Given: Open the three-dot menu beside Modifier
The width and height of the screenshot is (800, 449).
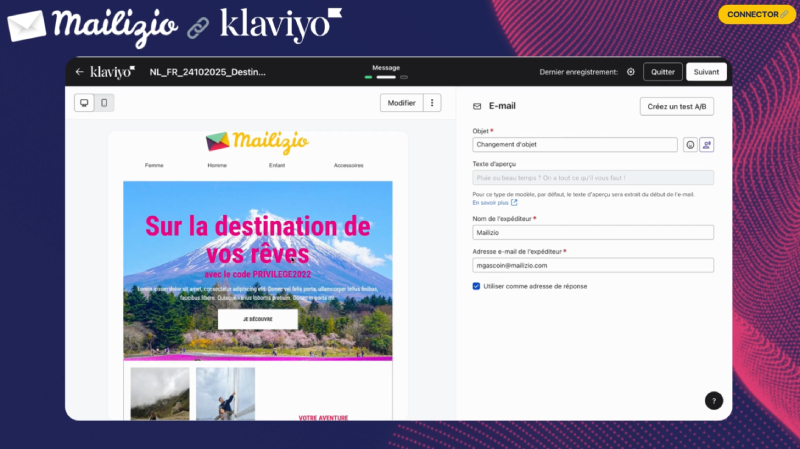Looking at the screenshot, I should (432, 103).
